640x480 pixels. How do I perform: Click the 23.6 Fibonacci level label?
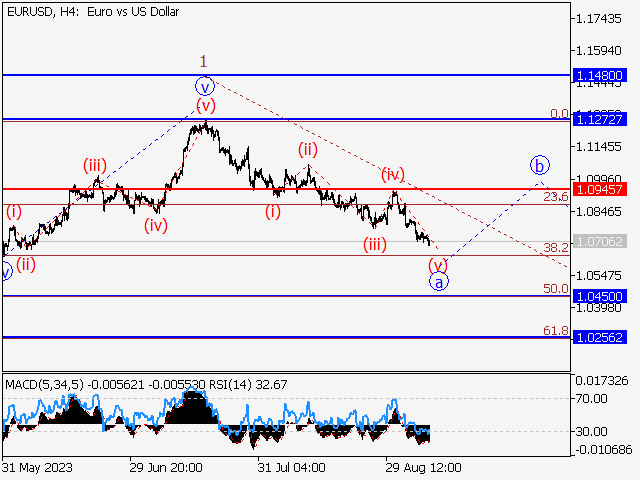pos(556,197)
